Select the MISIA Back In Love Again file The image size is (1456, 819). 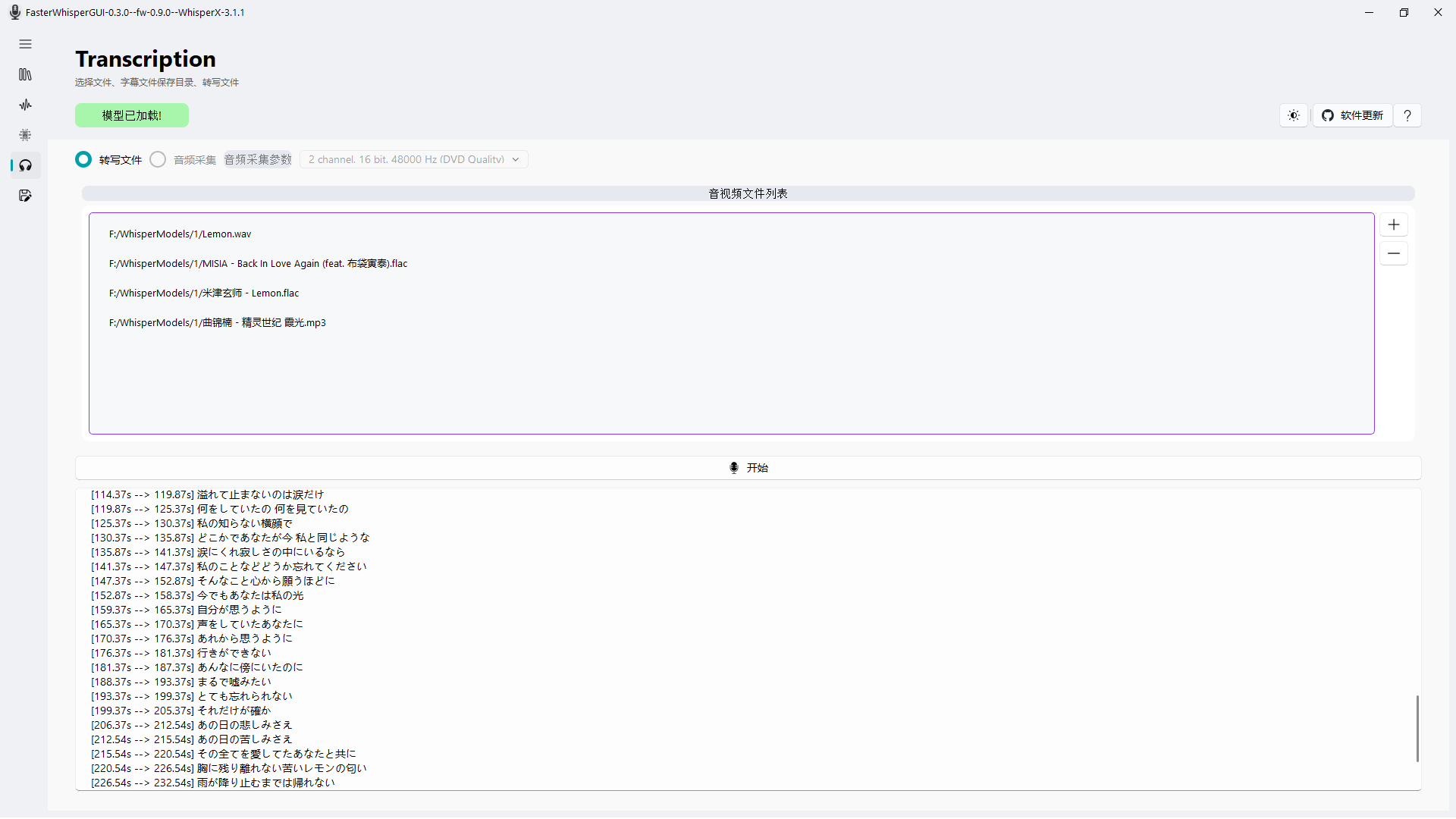click(x=258, y=264)
